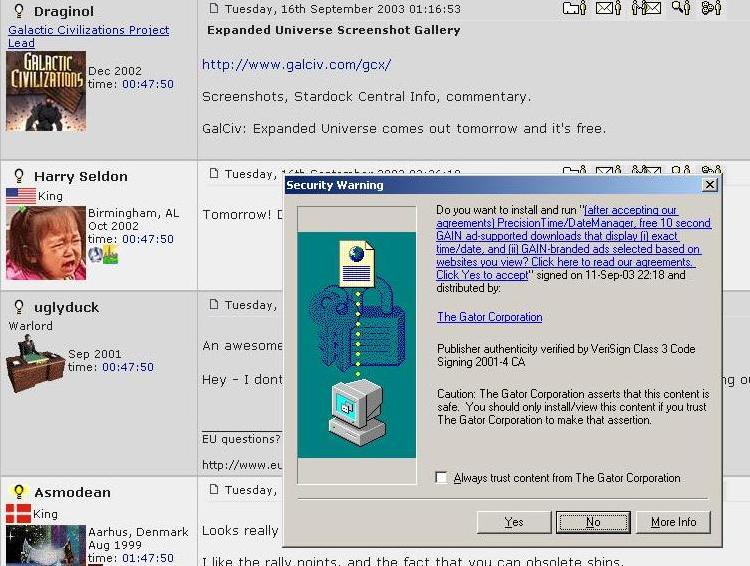Click the document icon before Draginol's post date

click(x=213, y=8)
